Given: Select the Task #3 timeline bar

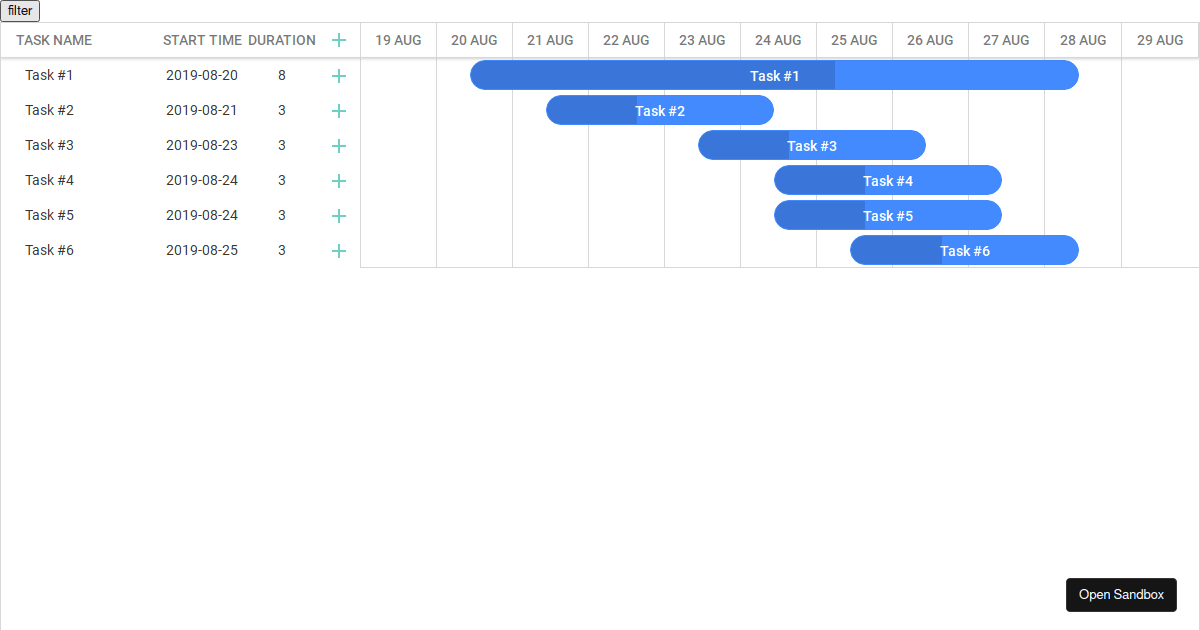Looking at the screenshot, I should (x=812, y=145).
